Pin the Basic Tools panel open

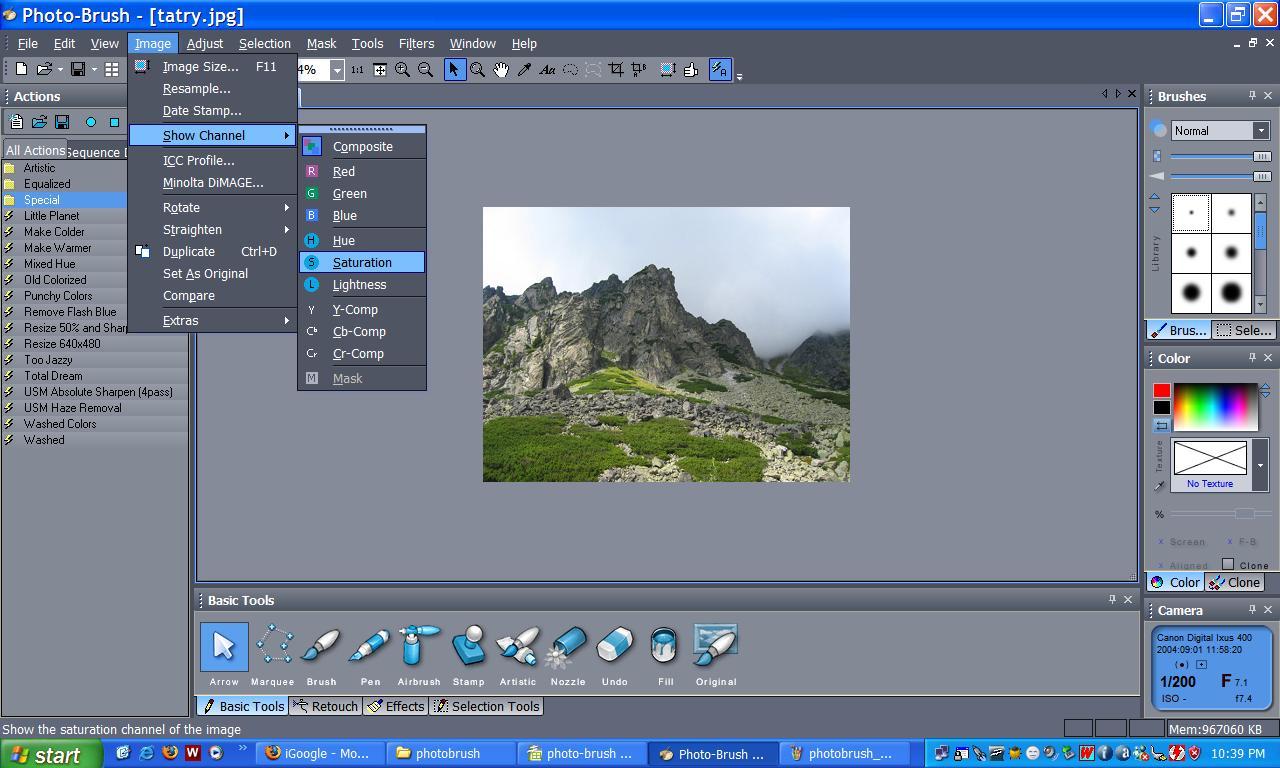tap(1114, 600)
